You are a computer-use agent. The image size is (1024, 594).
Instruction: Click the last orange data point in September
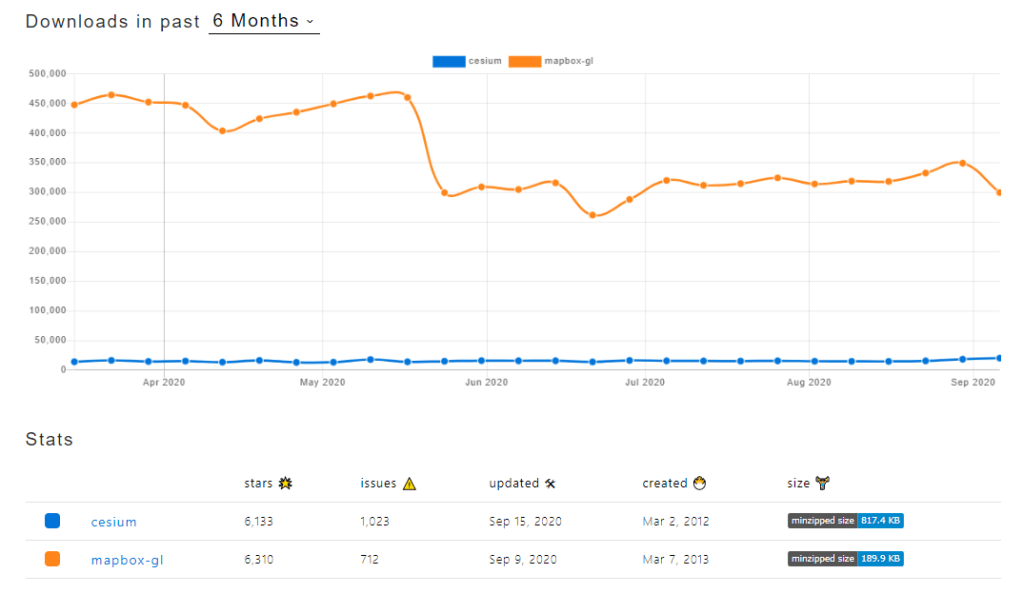[999, 193]
